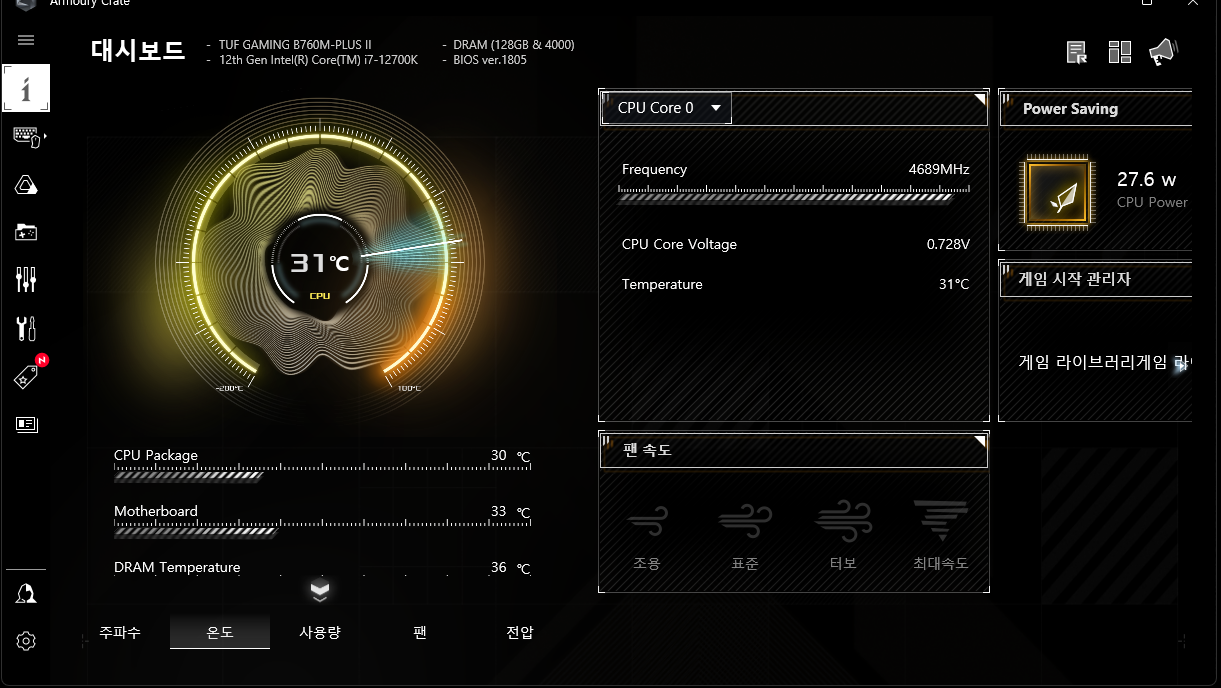
Task: Open the Settings gear in sidebar
Action: pos(27,641)
